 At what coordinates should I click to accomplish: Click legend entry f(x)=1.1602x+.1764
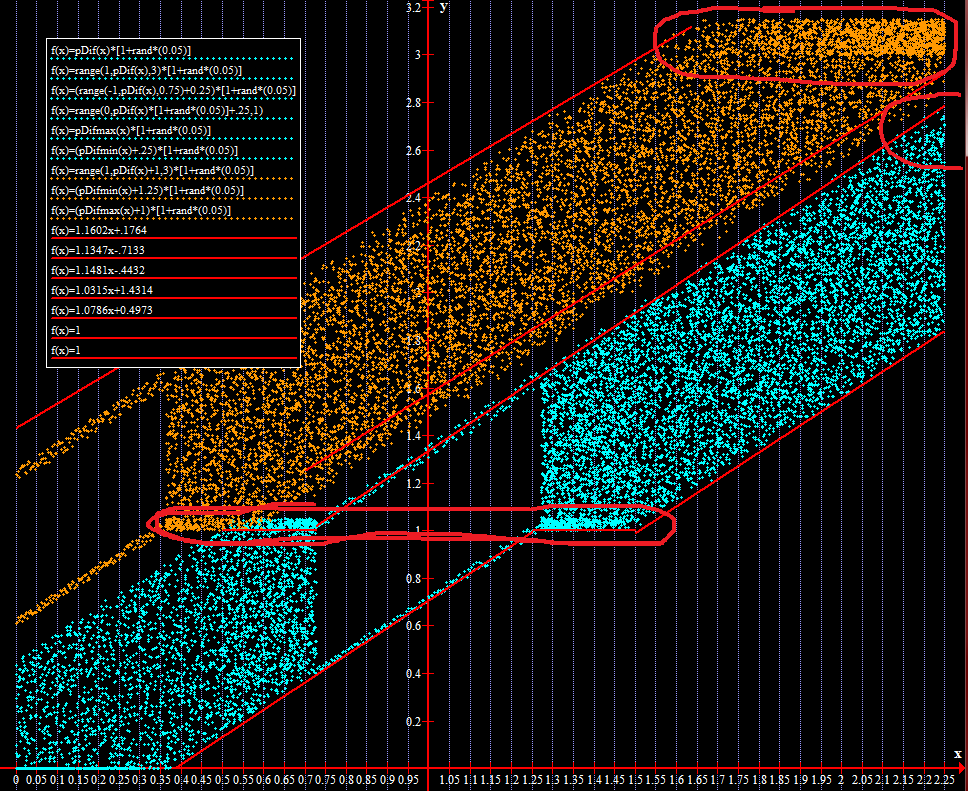point(99,230)
